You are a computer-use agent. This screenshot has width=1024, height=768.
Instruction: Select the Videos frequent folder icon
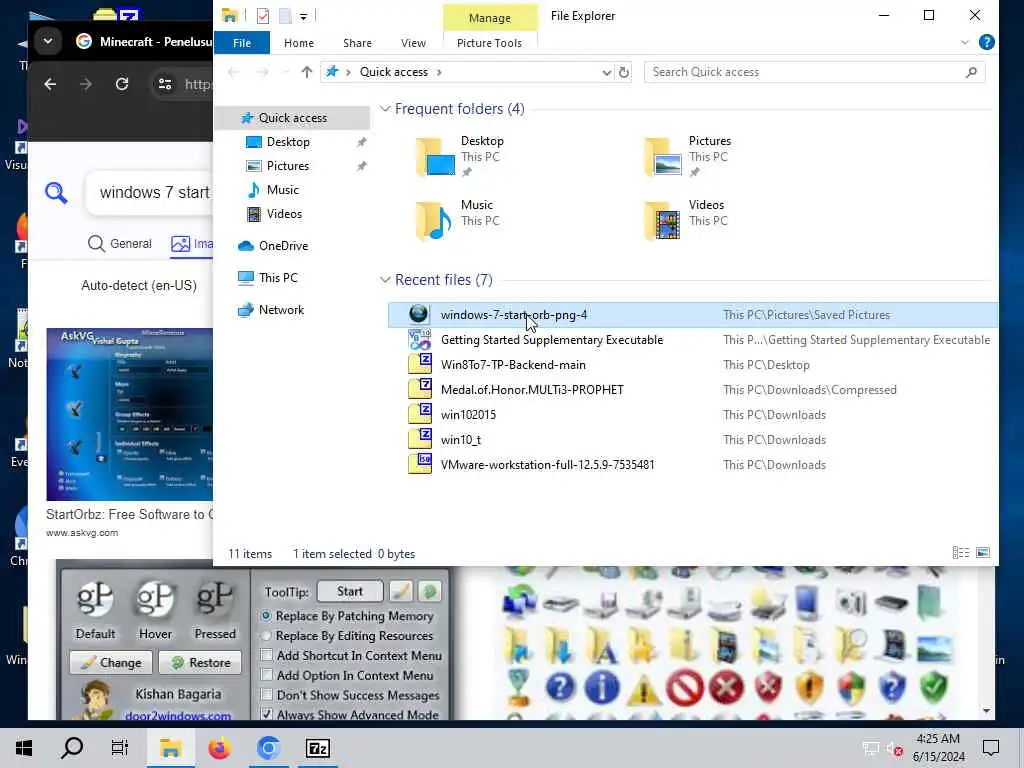(x=663, y=221)
